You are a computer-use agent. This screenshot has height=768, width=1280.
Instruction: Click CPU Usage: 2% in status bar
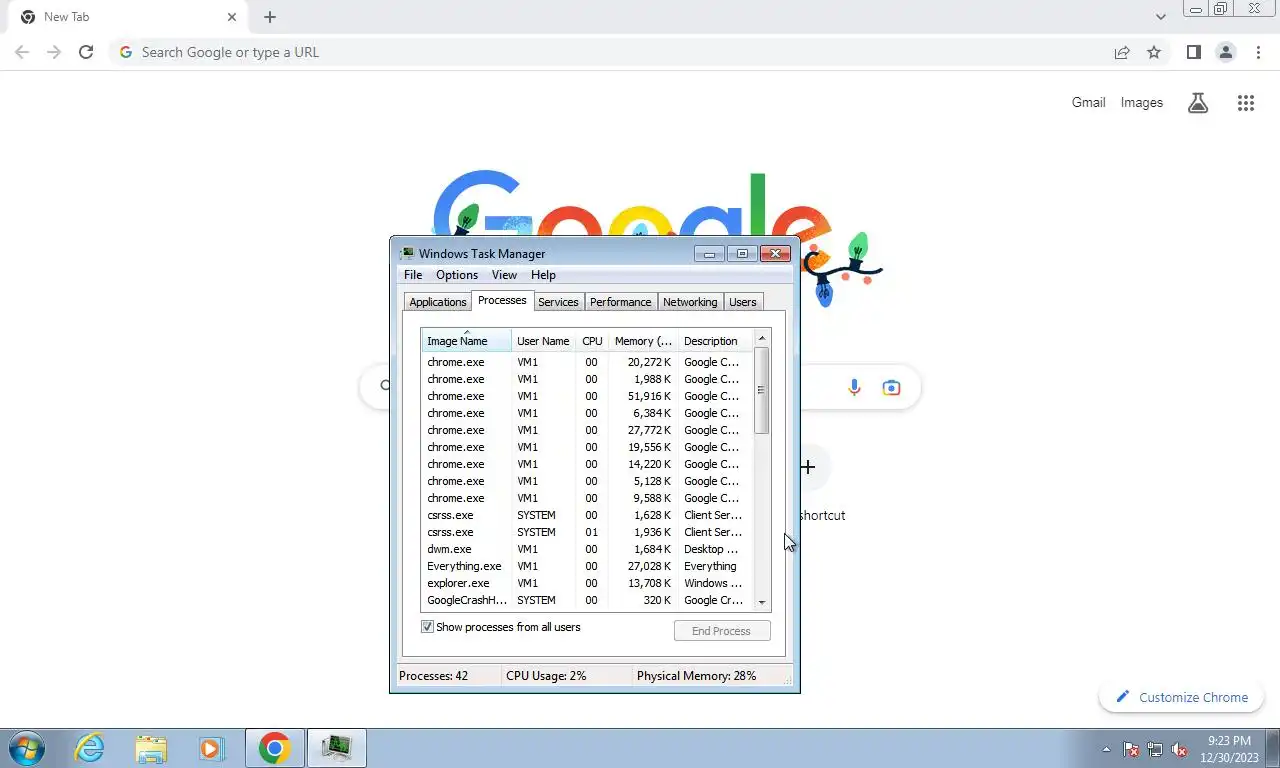click(546, 676)
